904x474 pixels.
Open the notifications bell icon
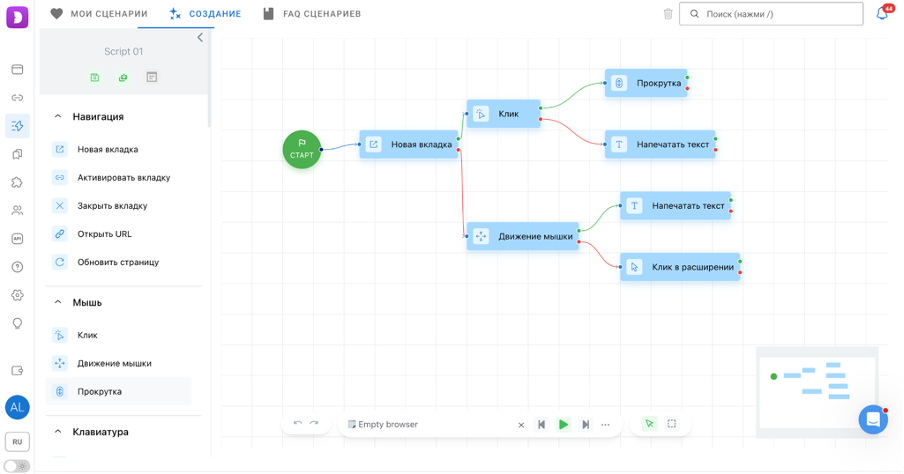[882, 13]
